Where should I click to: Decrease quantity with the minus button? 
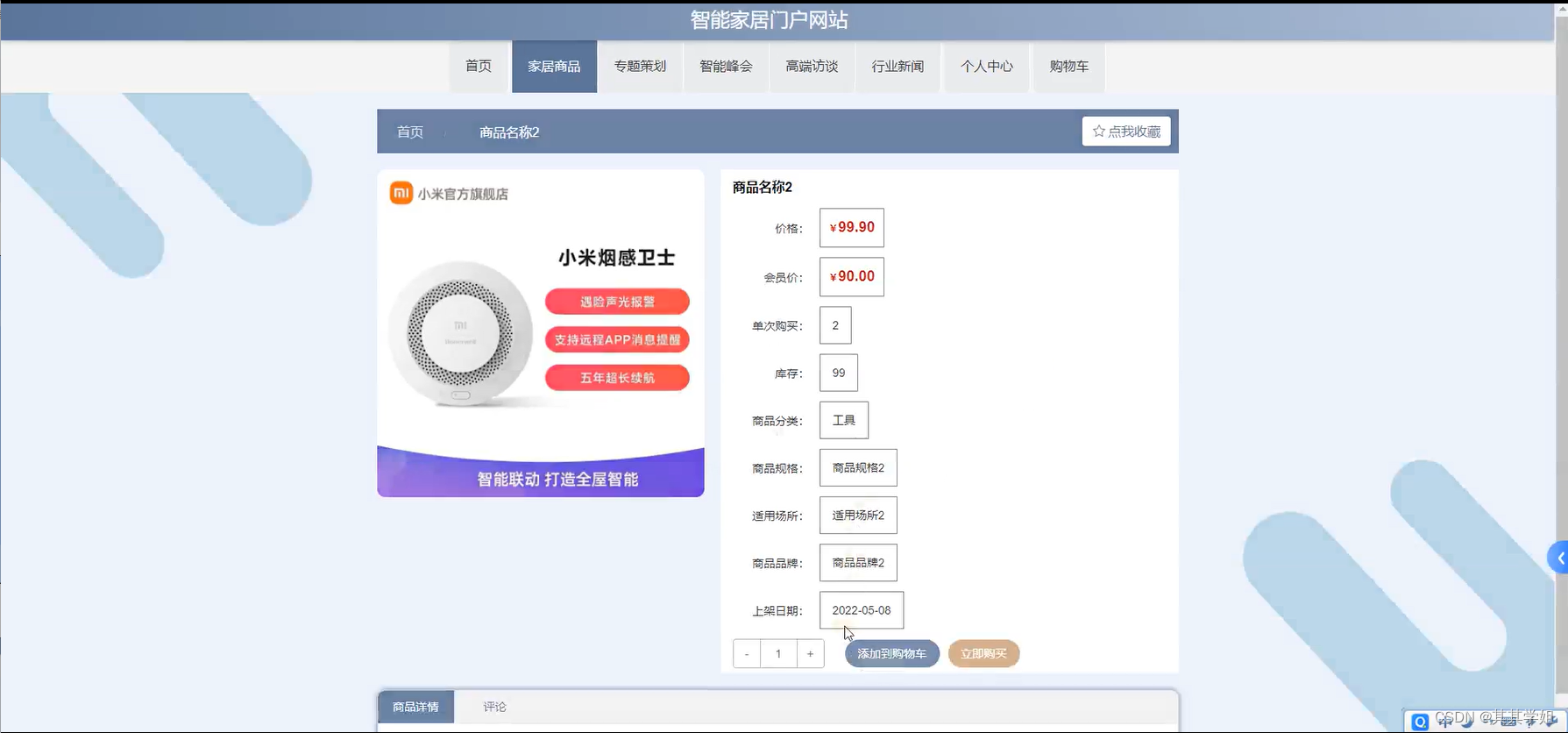(x=747, y=654)
